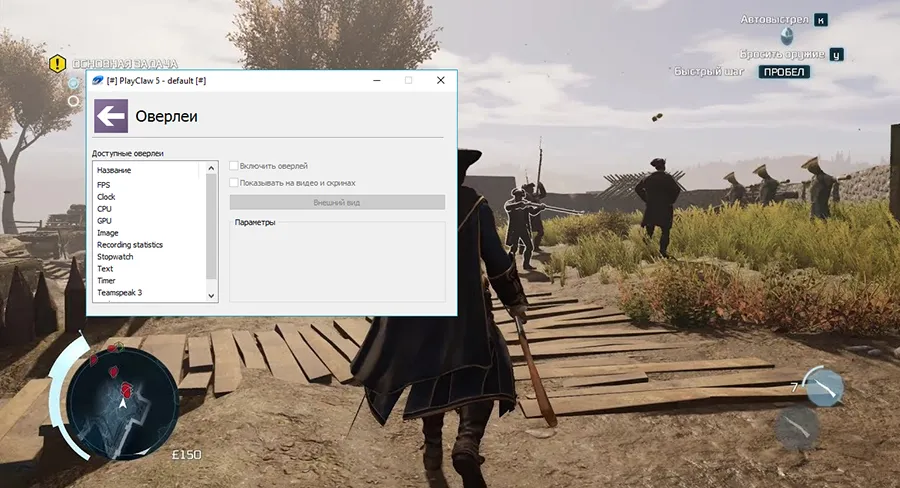Select the Stopwatch overlay item
The width and height of the screenshot is (900, 488).
[x=115, y=257]
